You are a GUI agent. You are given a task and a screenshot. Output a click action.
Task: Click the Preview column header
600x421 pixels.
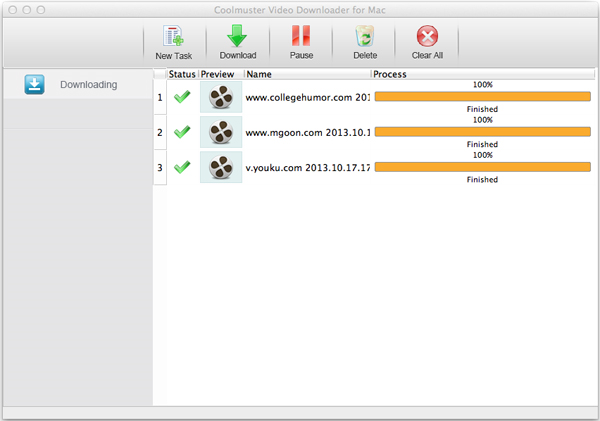[x=220, y=74]
